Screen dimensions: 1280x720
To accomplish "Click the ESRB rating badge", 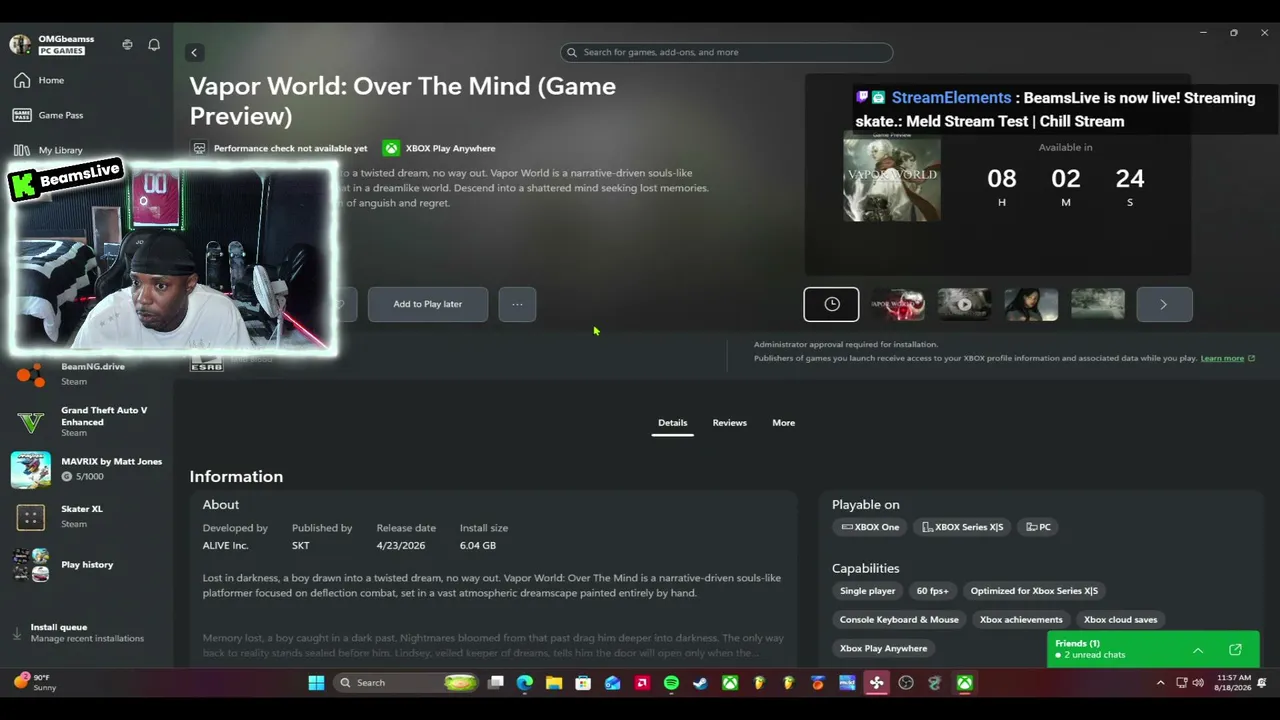I will pyautogui.click(x=206, y=361).
